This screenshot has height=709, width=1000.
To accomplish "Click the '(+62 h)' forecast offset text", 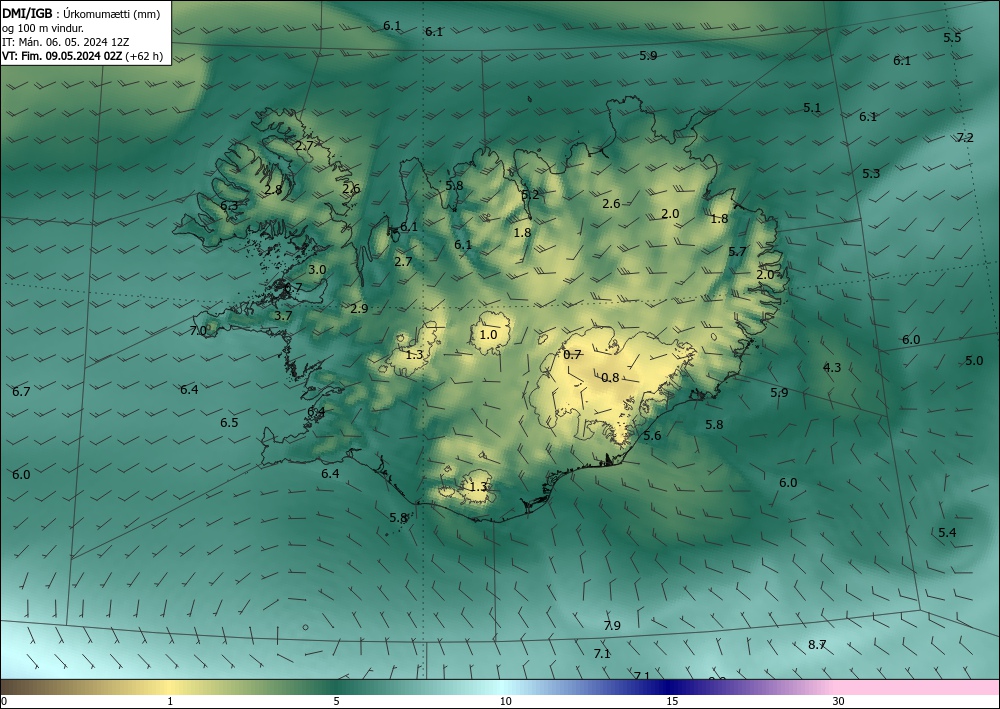I will 144,56.
